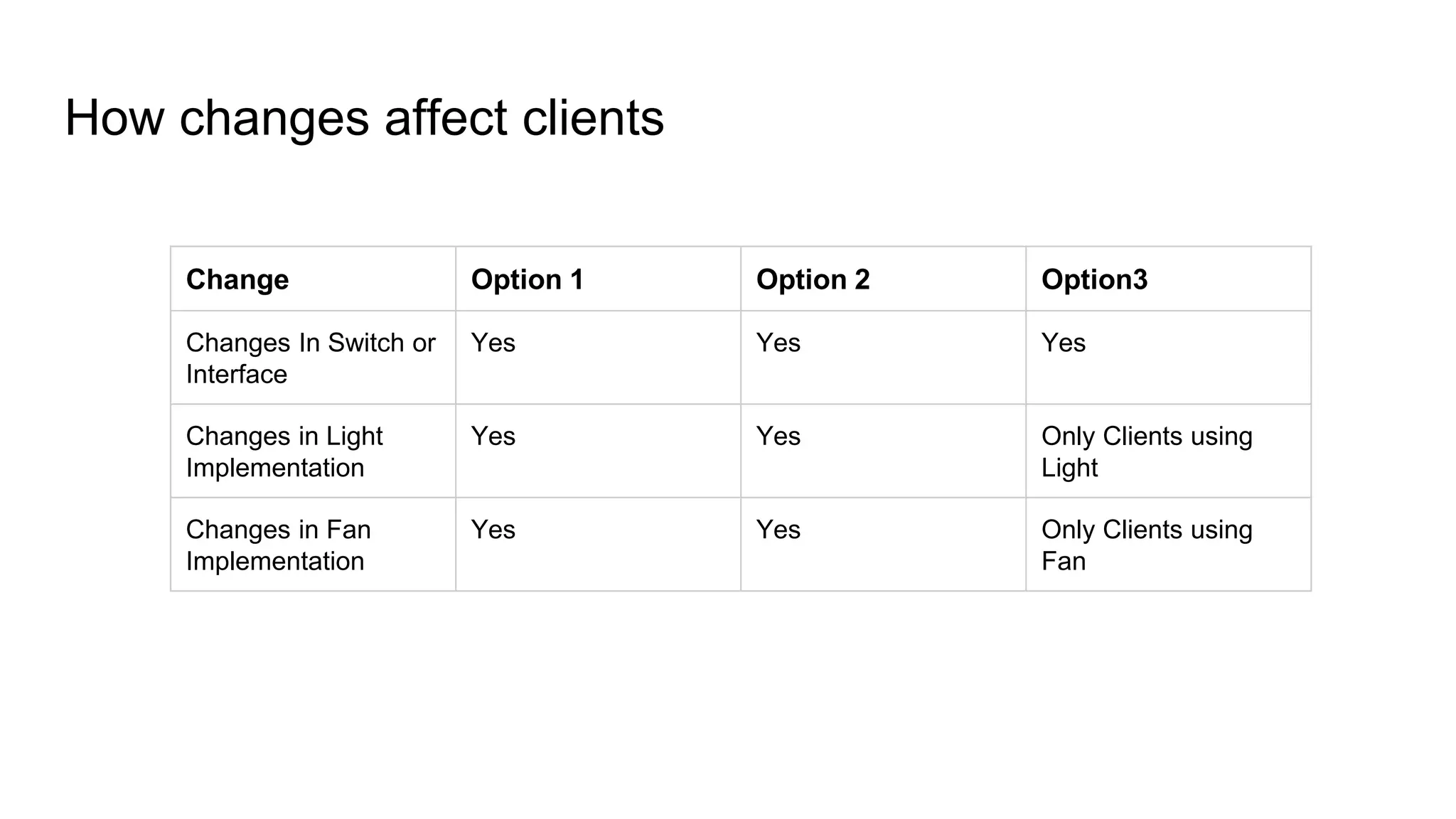
Task: Select the 'Option 2' column header
Action: pos(813,279)
